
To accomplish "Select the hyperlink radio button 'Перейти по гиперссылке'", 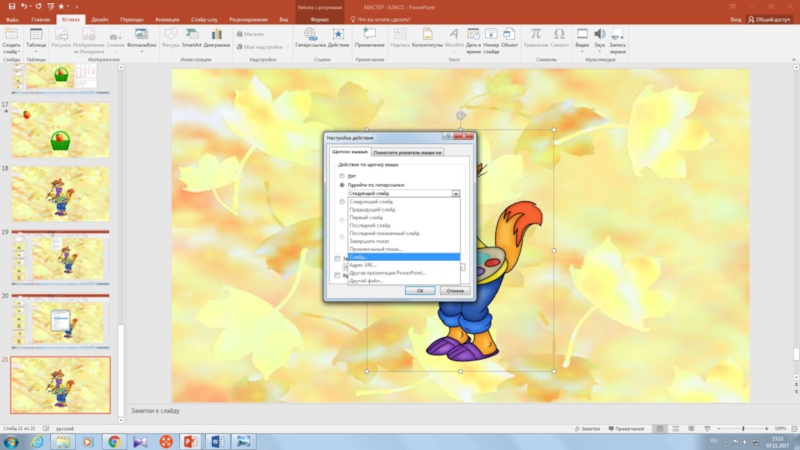I will [x=343, y=185].
